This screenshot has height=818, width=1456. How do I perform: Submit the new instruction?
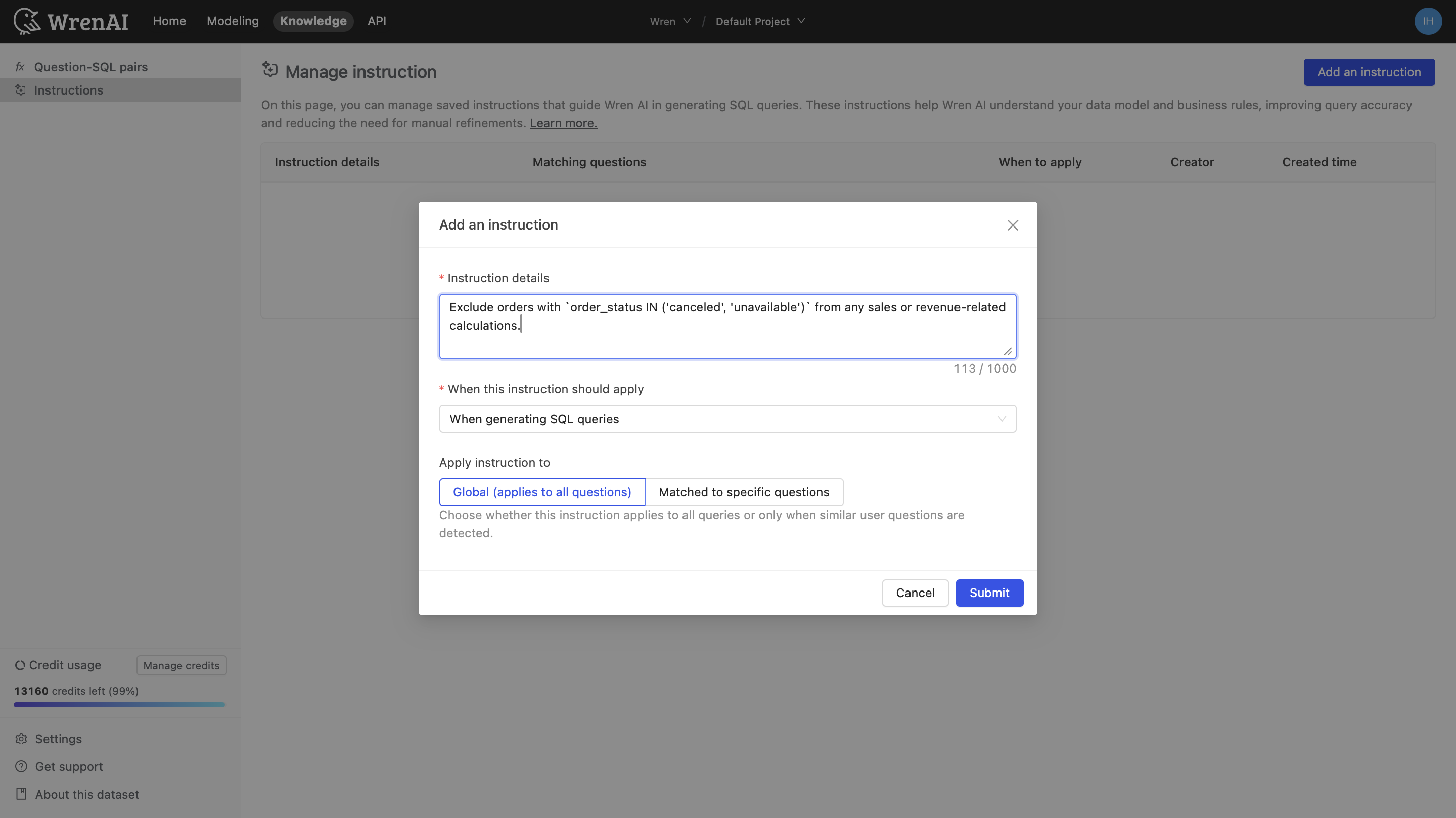tap(989, 593)
